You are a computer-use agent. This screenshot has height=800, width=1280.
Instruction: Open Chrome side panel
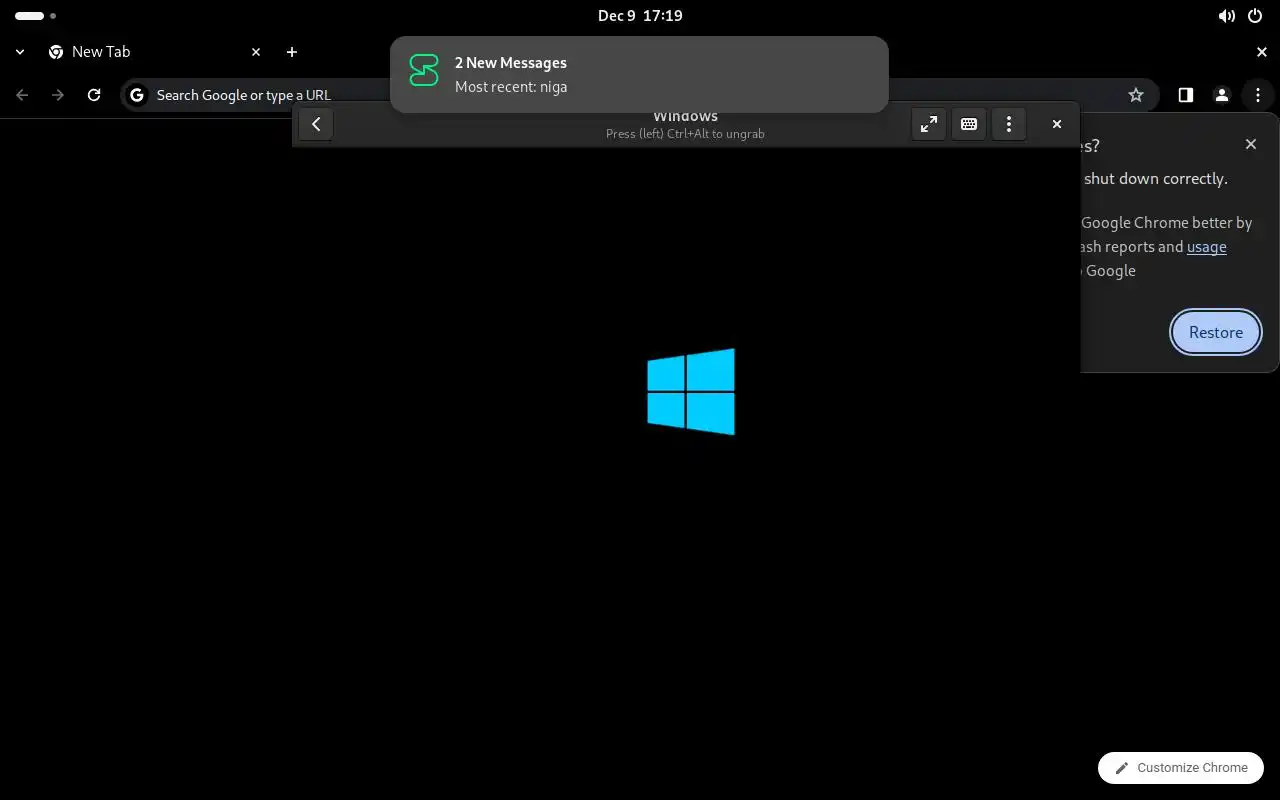coord(1186,95)
